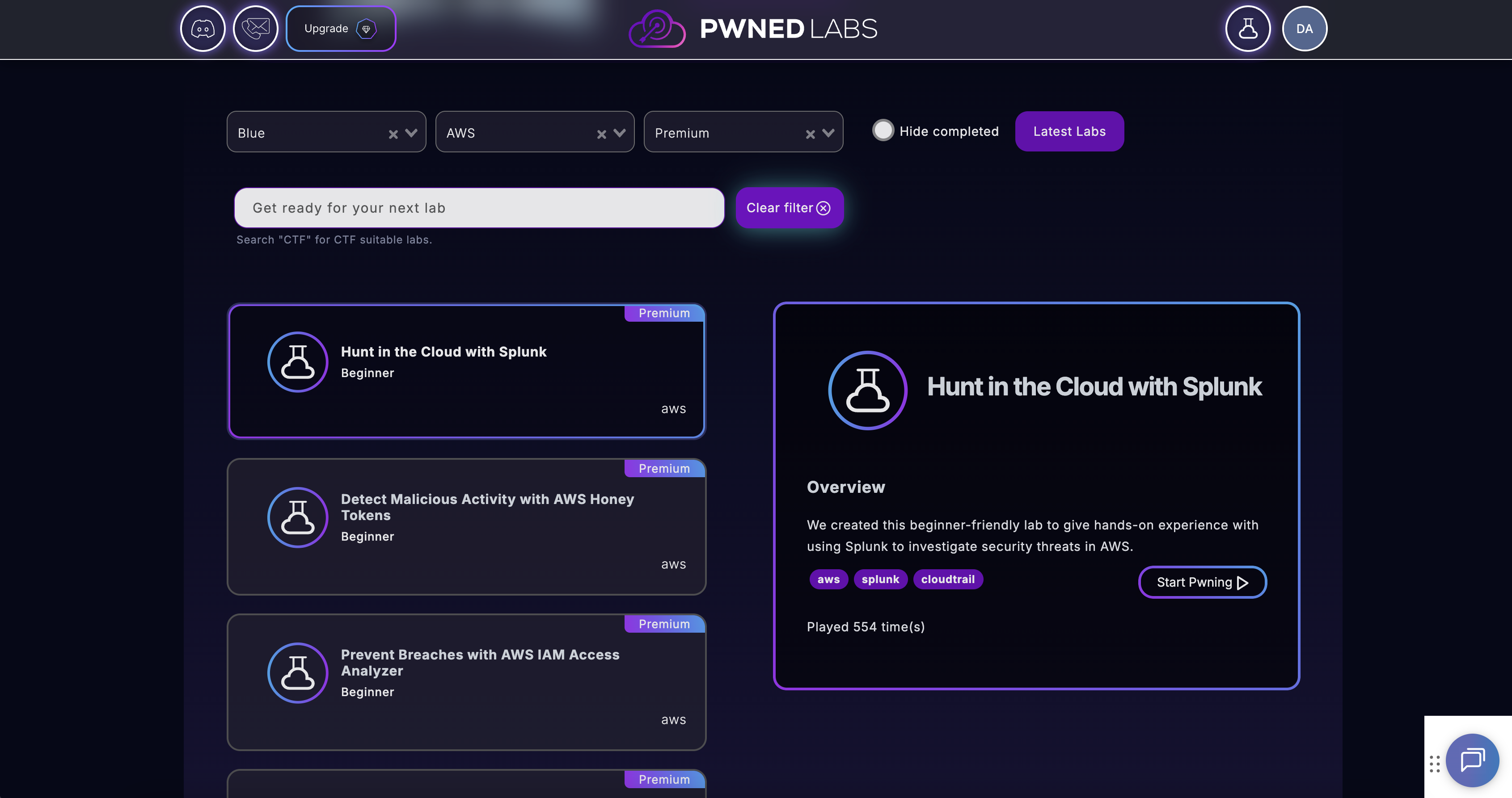Toggle Hide completed switch
1512x798 pixels.
883,130
